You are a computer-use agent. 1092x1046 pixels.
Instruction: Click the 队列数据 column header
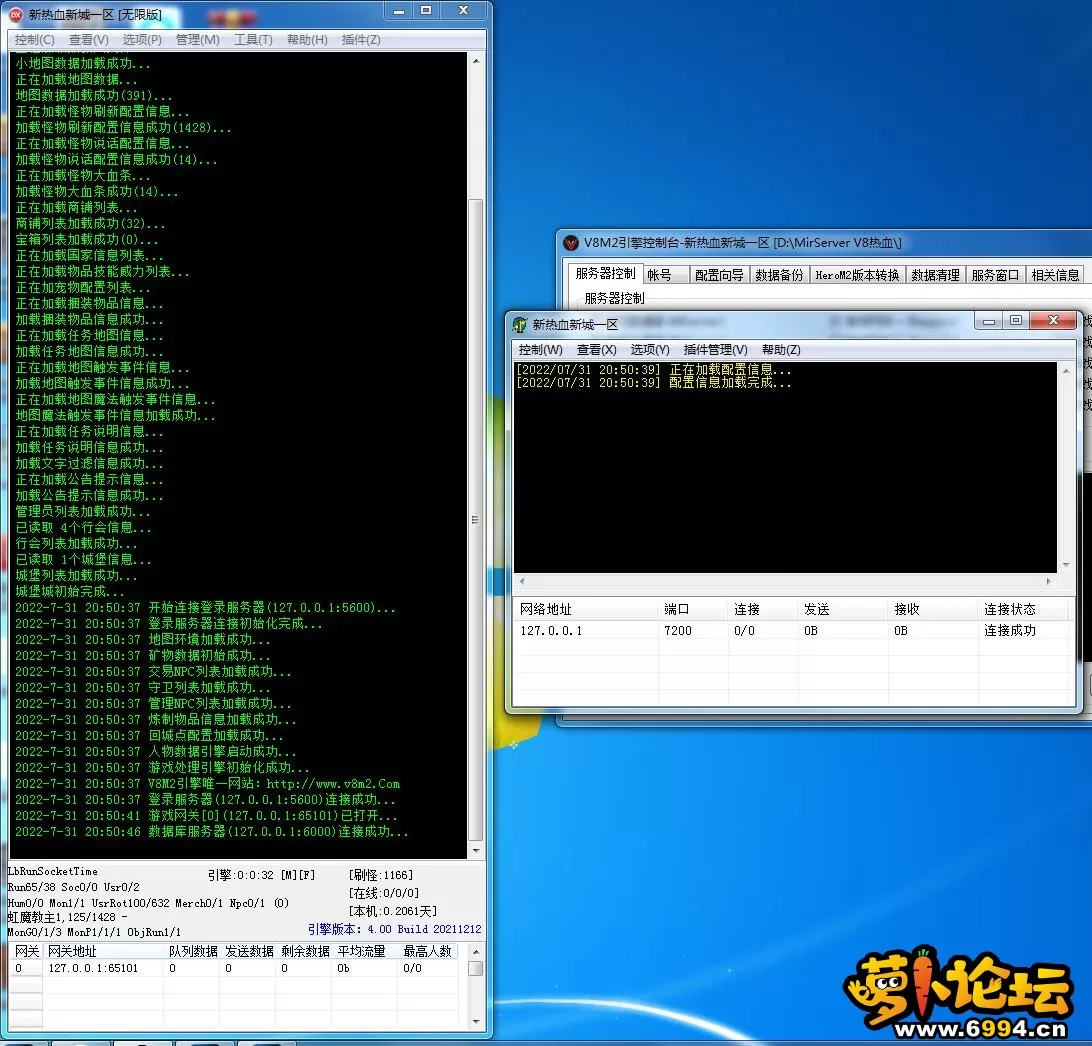pyautogui.click(x=192, y=951)
